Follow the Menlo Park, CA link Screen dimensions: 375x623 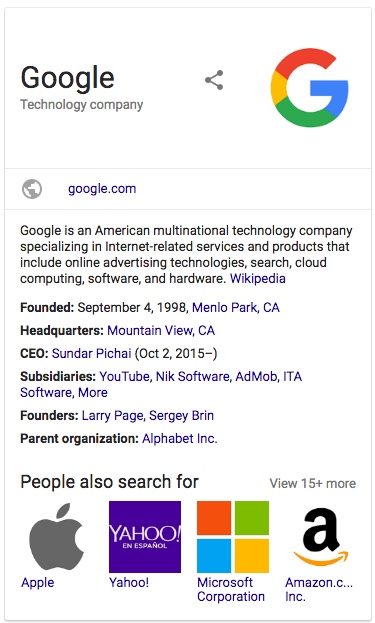pos(236,307)
